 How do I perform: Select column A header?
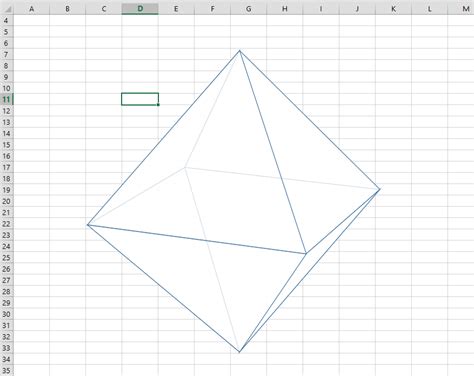coord(31,9)
